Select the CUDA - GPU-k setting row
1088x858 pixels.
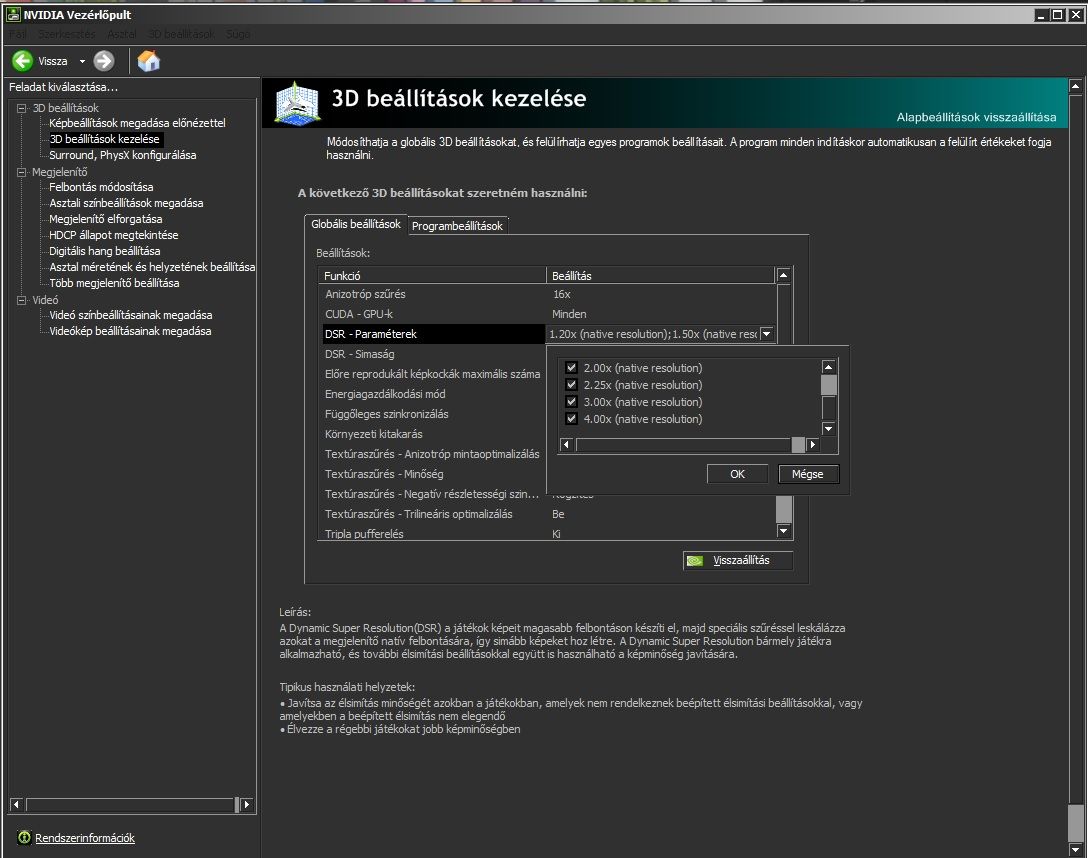point(547,314)
